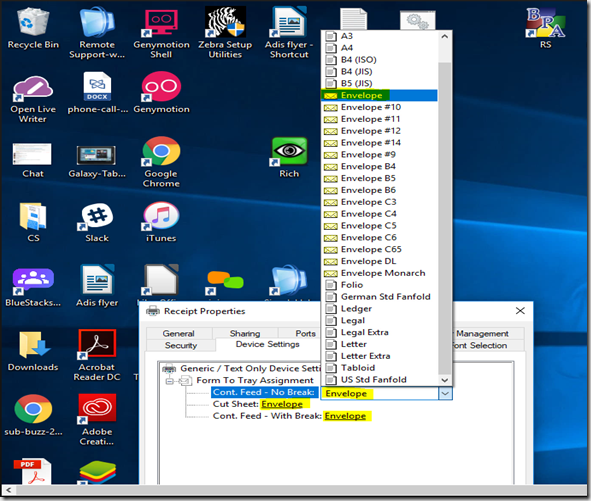Collapse the Form To Tray Assignment node
Image resolution: width=591 pixels, height=501 pixels.
click(x=170, y=381)
